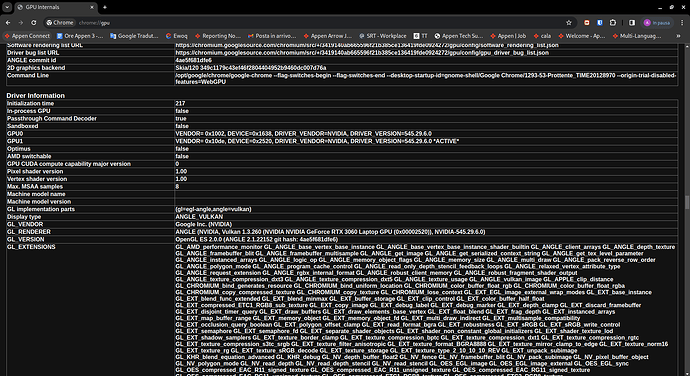
Task: Show hidden bookmarks with double chevron
Action: click(x=678, y=36)
